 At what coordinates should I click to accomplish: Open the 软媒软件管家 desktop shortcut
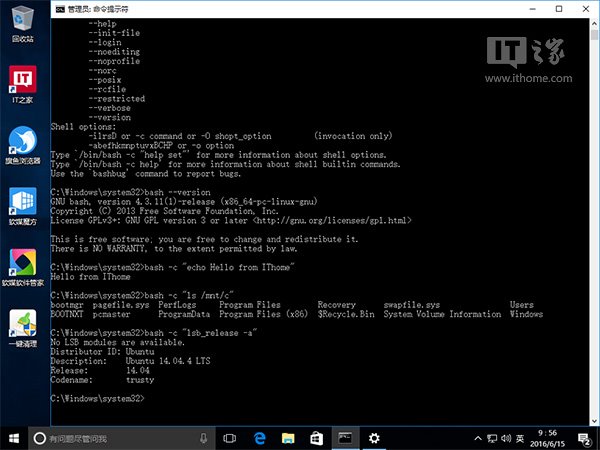(x=23, y=268)
